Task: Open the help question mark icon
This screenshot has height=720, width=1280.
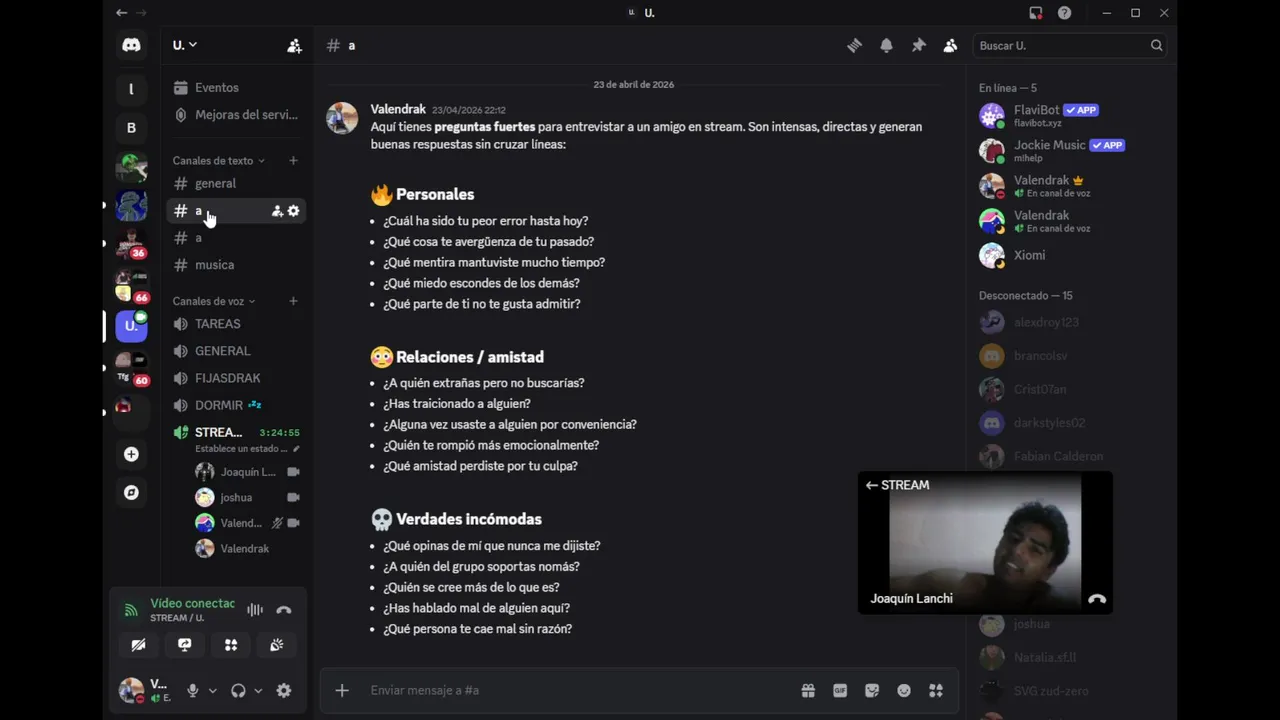Action: [x=1065, y=13]
